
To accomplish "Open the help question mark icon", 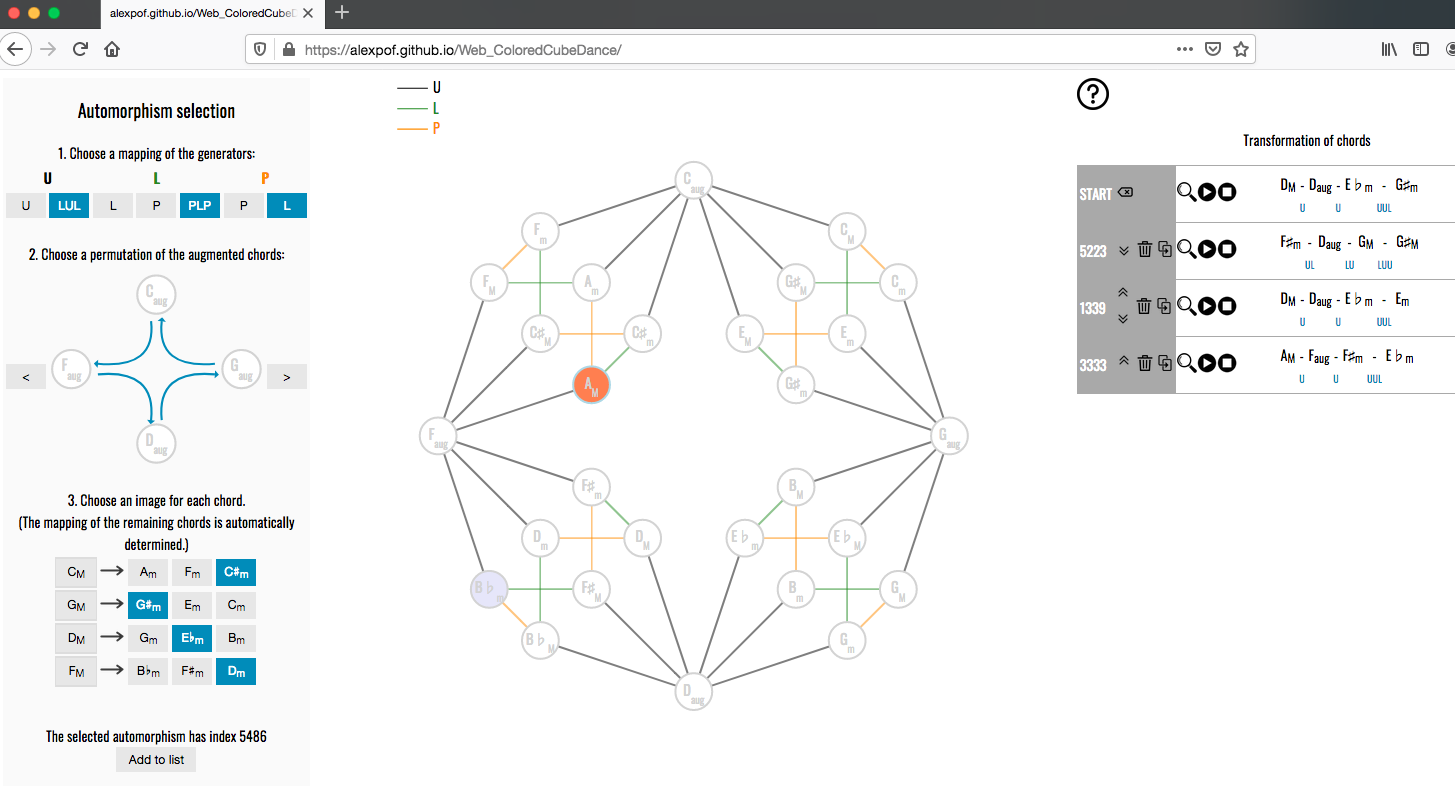I will click(1093, 94).
